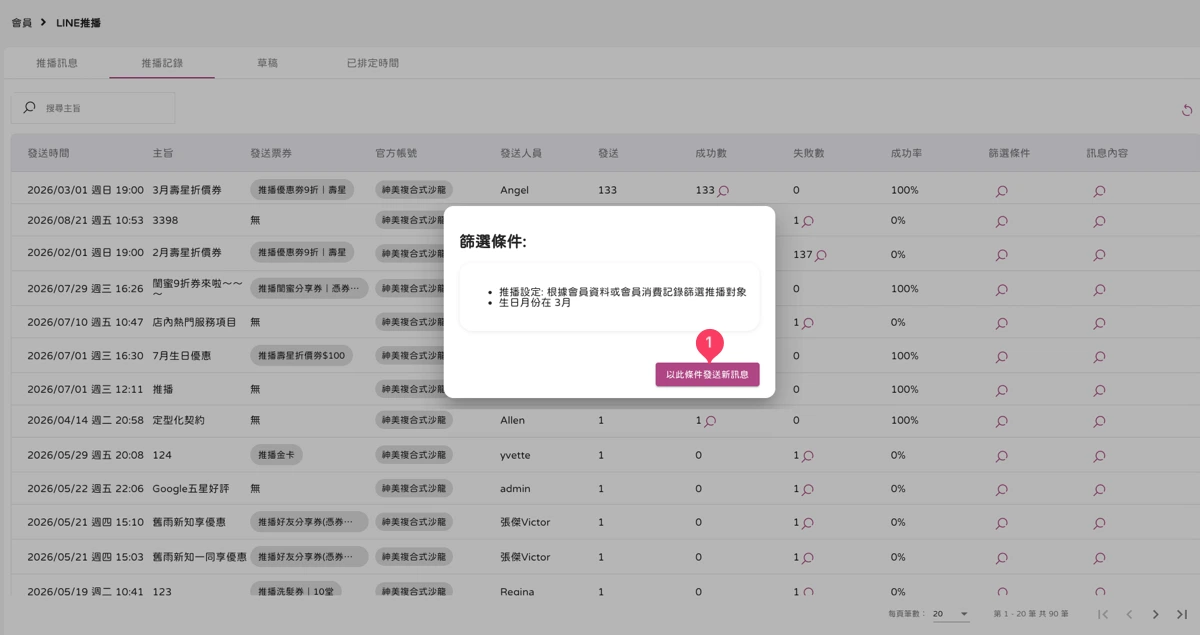Jump to the last page of records

point(1181,614)
